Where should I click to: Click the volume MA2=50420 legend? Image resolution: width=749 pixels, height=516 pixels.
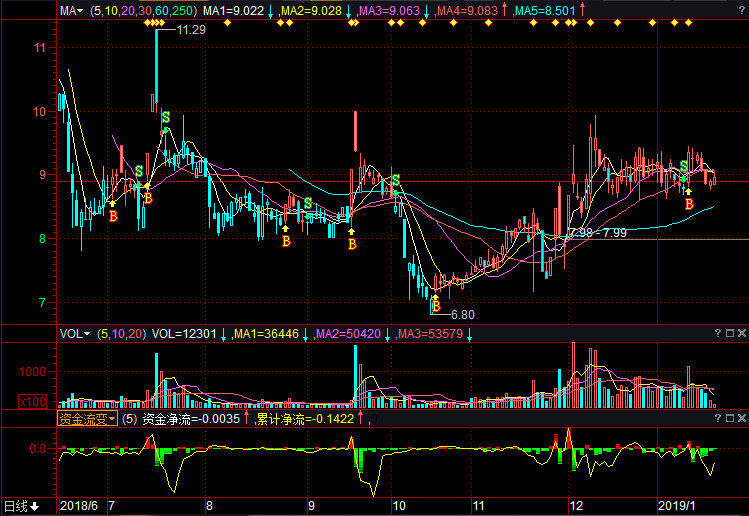[348, 333]
